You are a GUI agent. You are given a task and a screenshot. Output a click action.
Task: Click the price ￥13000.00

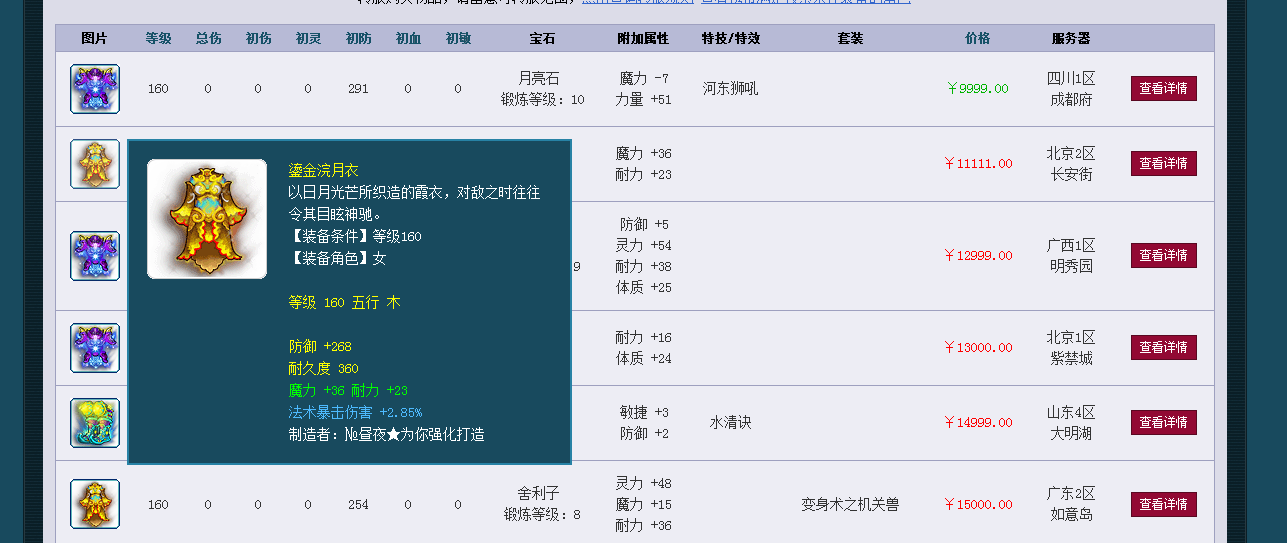pyautogui.click(x=977, y=347)
